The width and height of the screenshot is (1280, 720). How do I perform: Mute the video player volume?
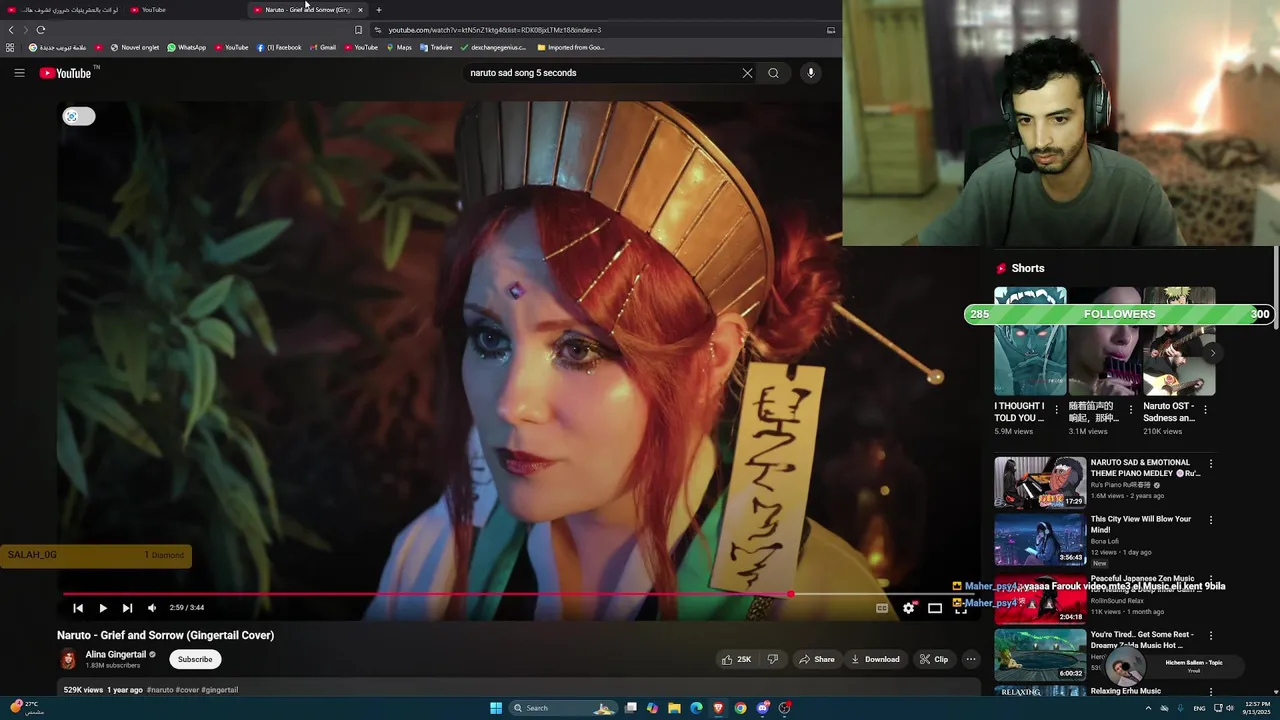(152, 608)
